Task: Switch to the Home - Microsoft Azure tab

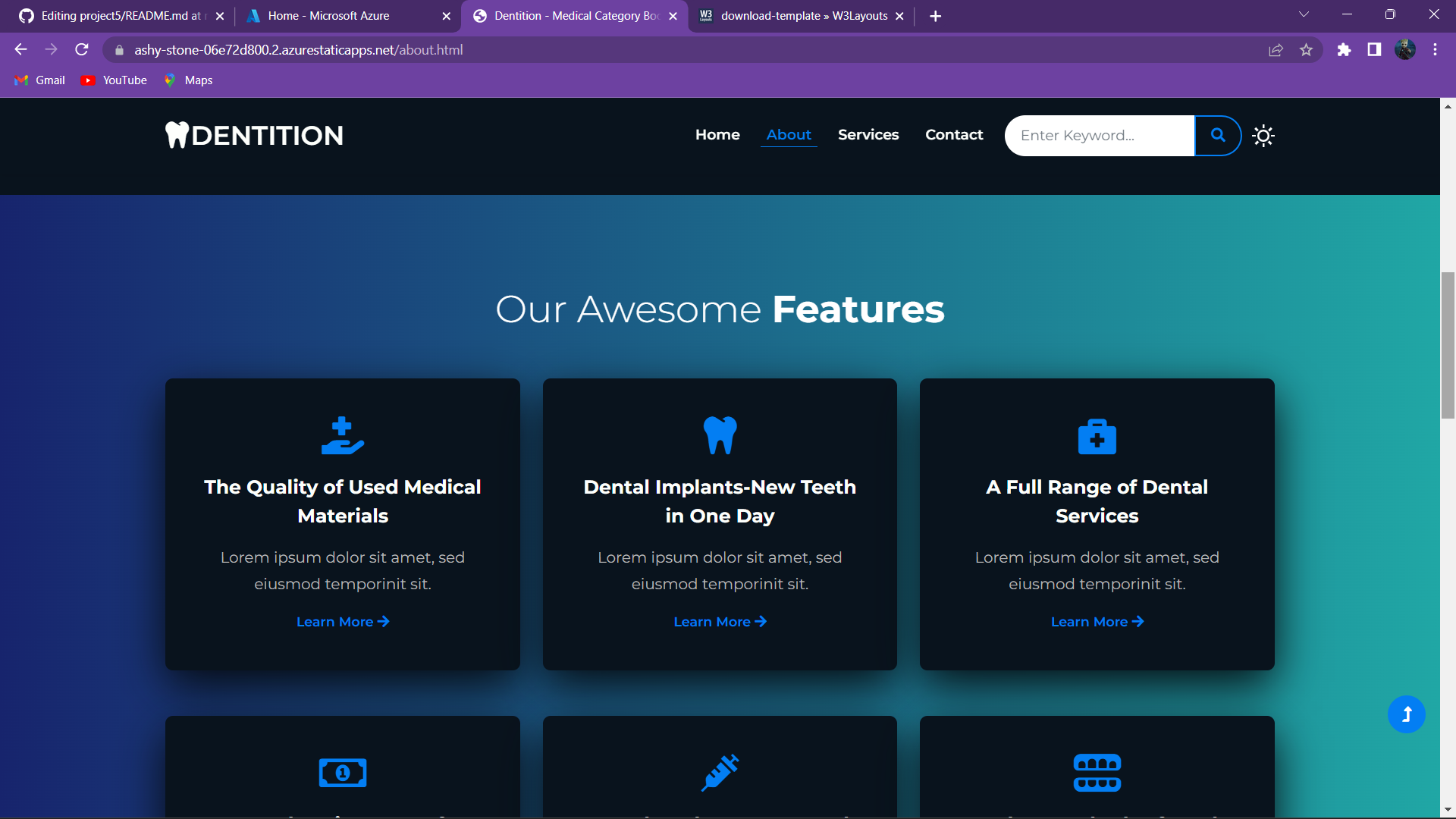Action: [x=328, y=16]
